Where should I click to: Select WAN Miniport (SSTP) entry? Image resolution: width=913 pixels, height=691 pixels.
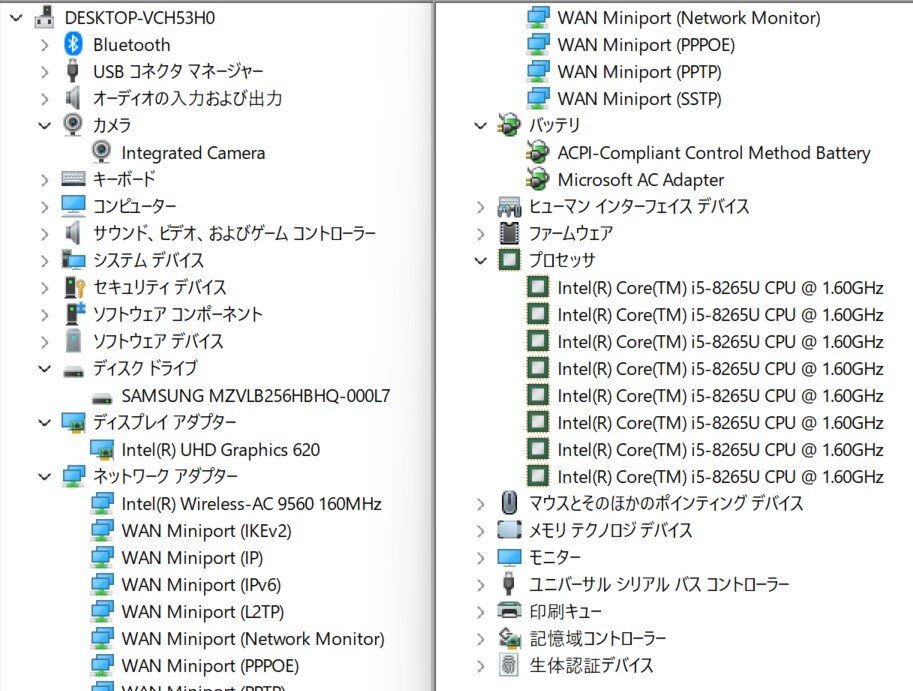[x=640, y=98]
